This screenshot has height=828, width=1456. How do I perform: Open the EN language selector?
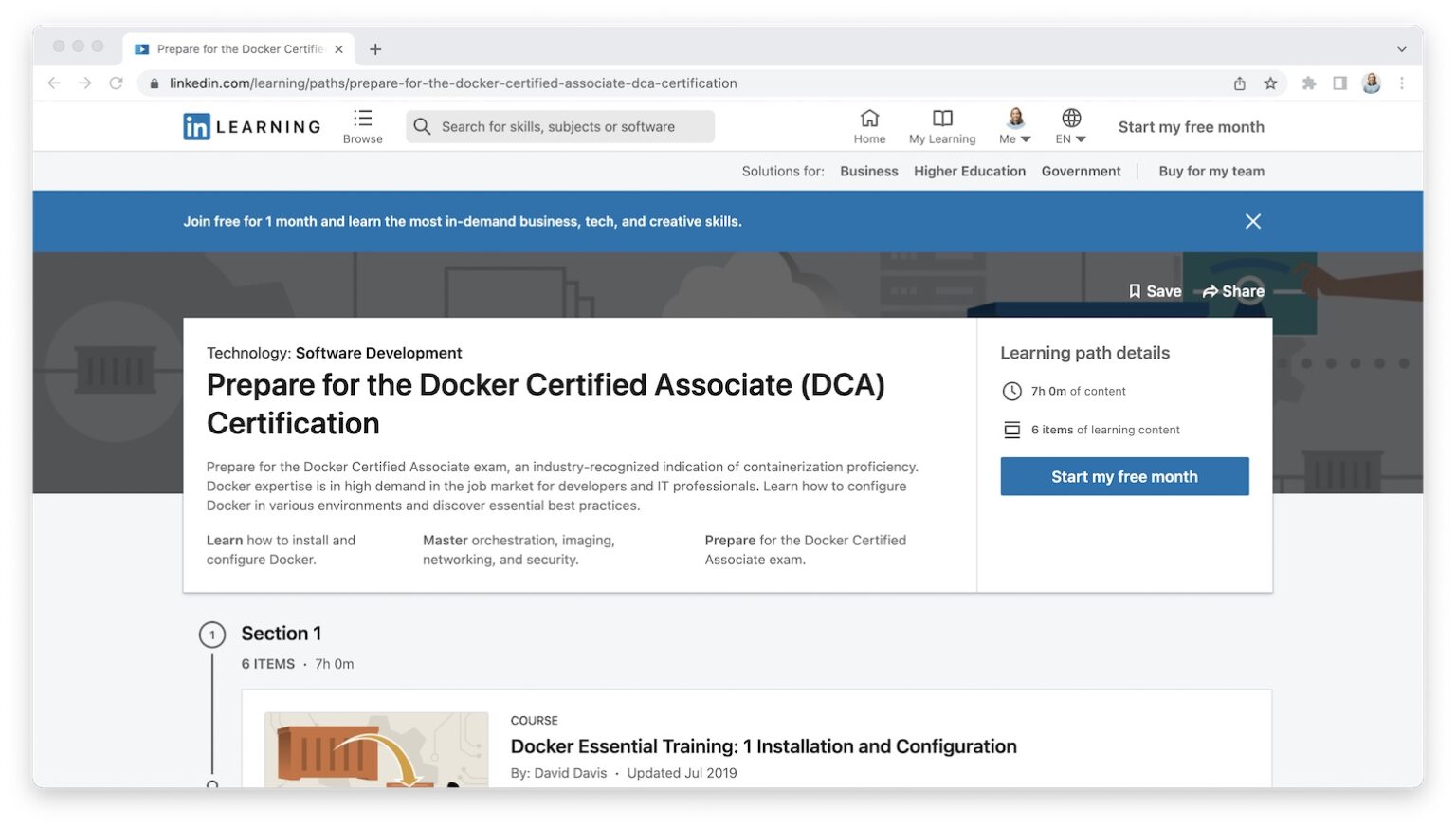point(1068,126)
